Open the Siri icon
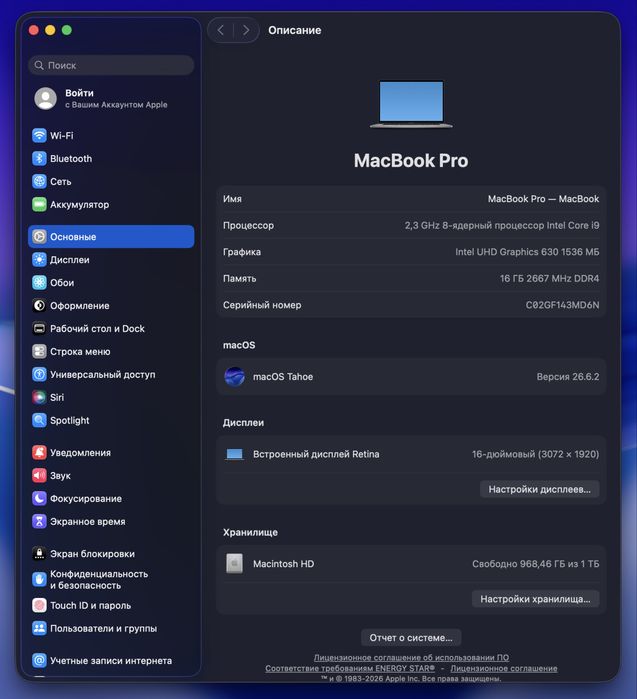 click(39, 397)
